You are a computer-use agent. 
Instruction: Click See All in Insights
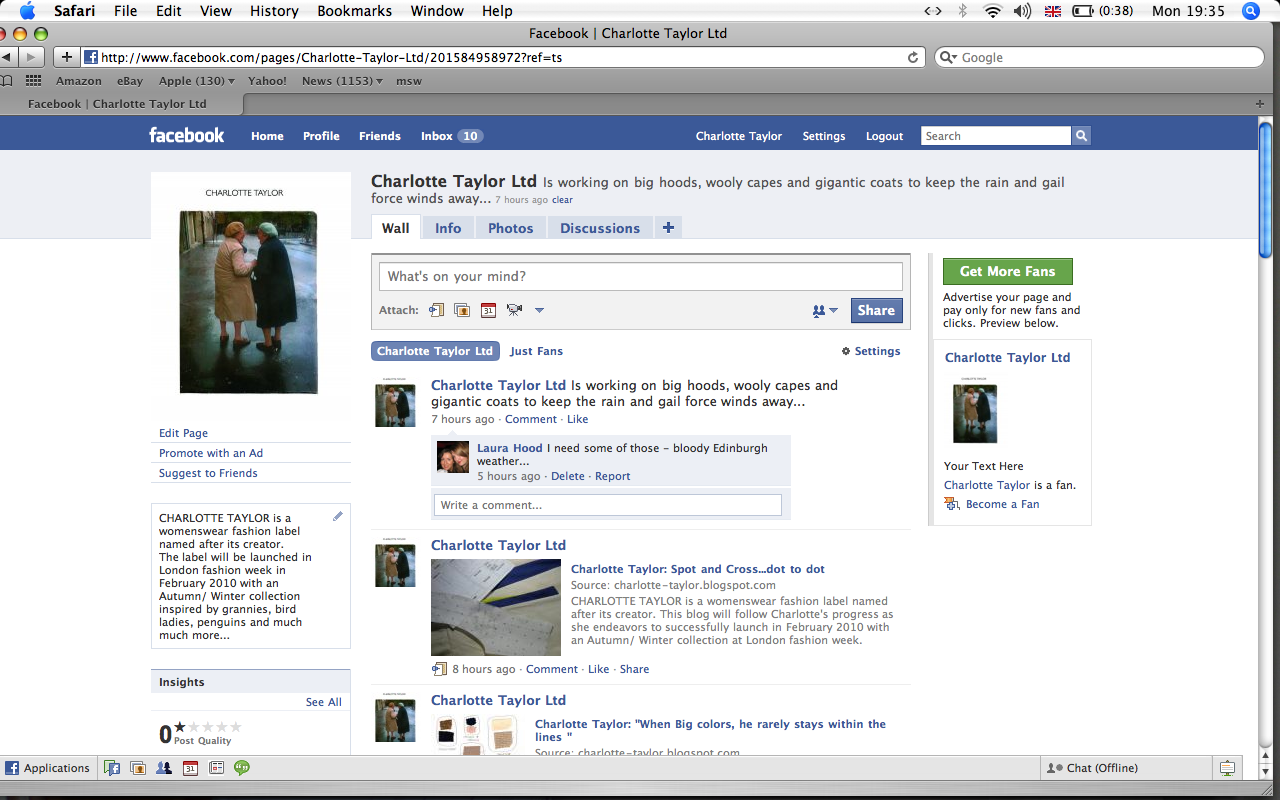coord(324,702)
